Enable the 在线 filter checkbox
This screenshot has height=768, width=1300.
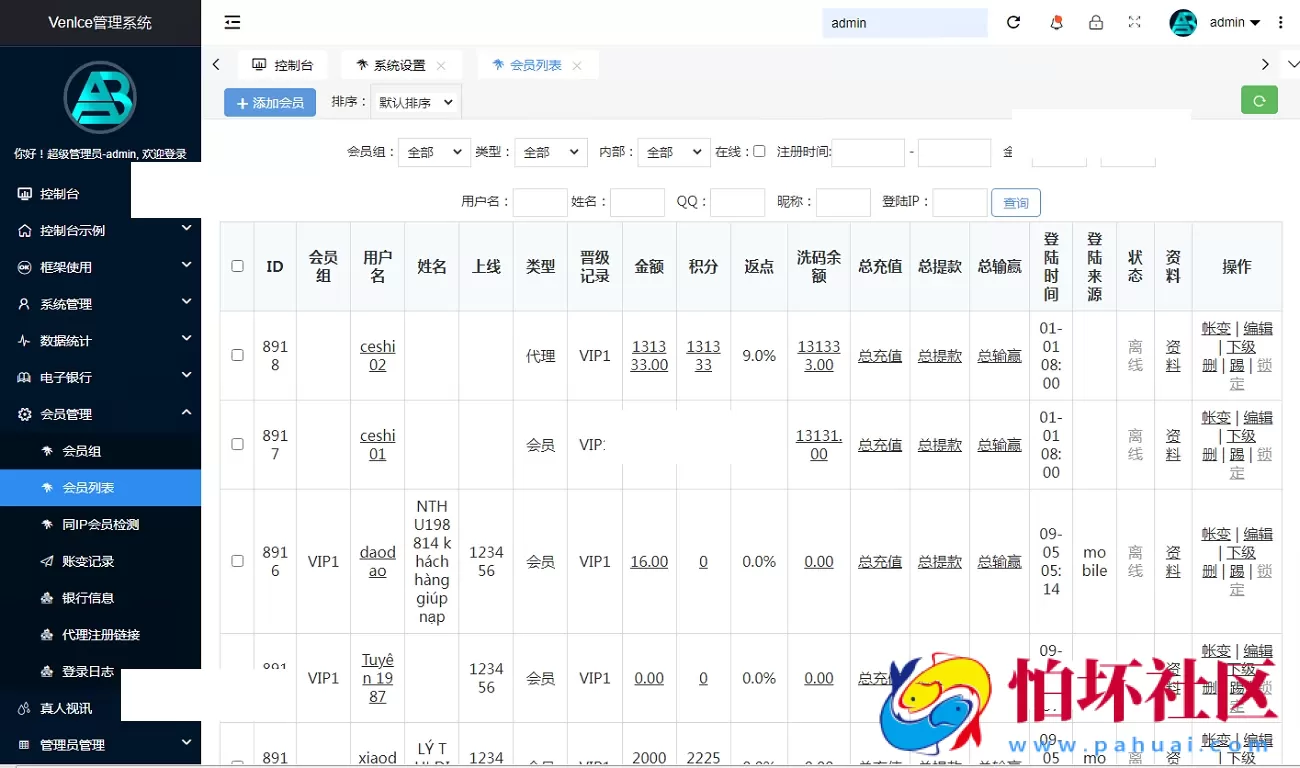click(x=760, y=152)
